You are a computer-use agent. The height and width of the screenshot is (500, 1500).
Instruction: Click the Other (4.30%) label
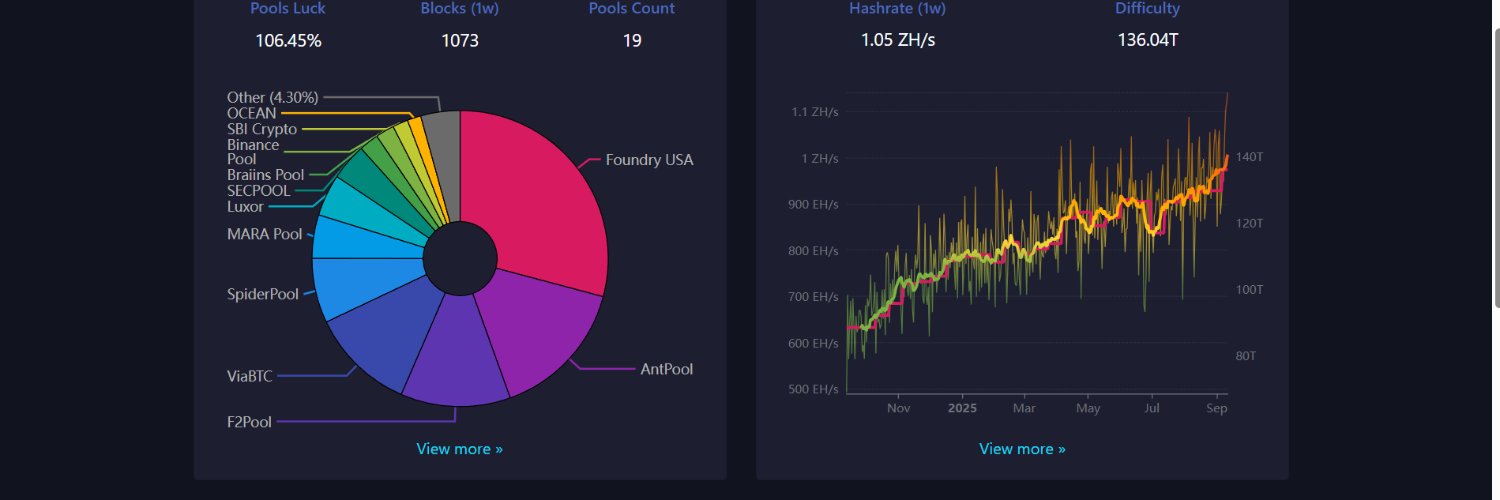[273, 97]
